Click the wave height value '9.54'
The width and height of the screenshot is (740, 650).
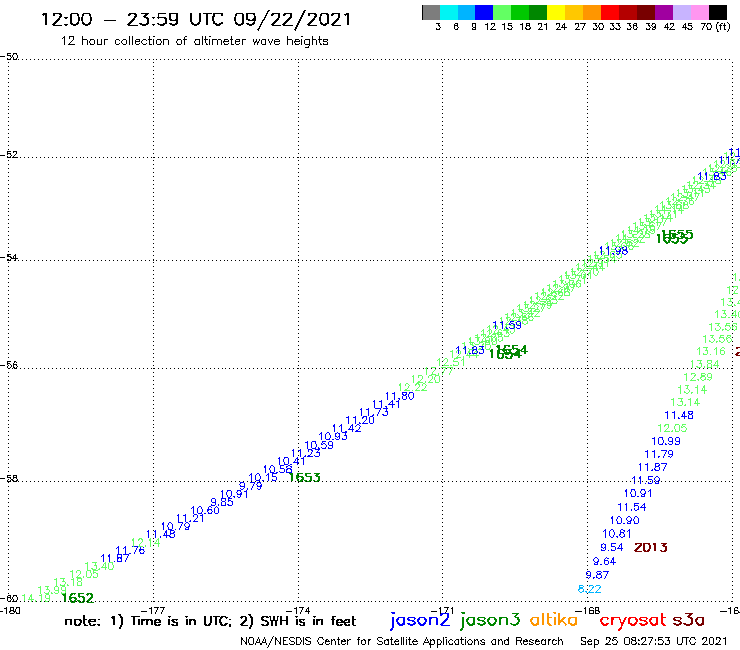click(612, 548)
